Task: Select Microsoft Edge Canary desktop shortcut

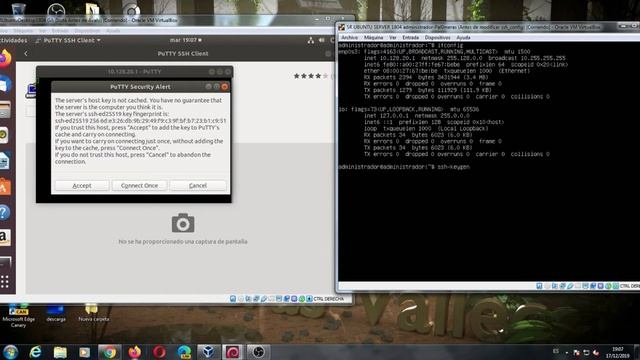Action: 18,316
